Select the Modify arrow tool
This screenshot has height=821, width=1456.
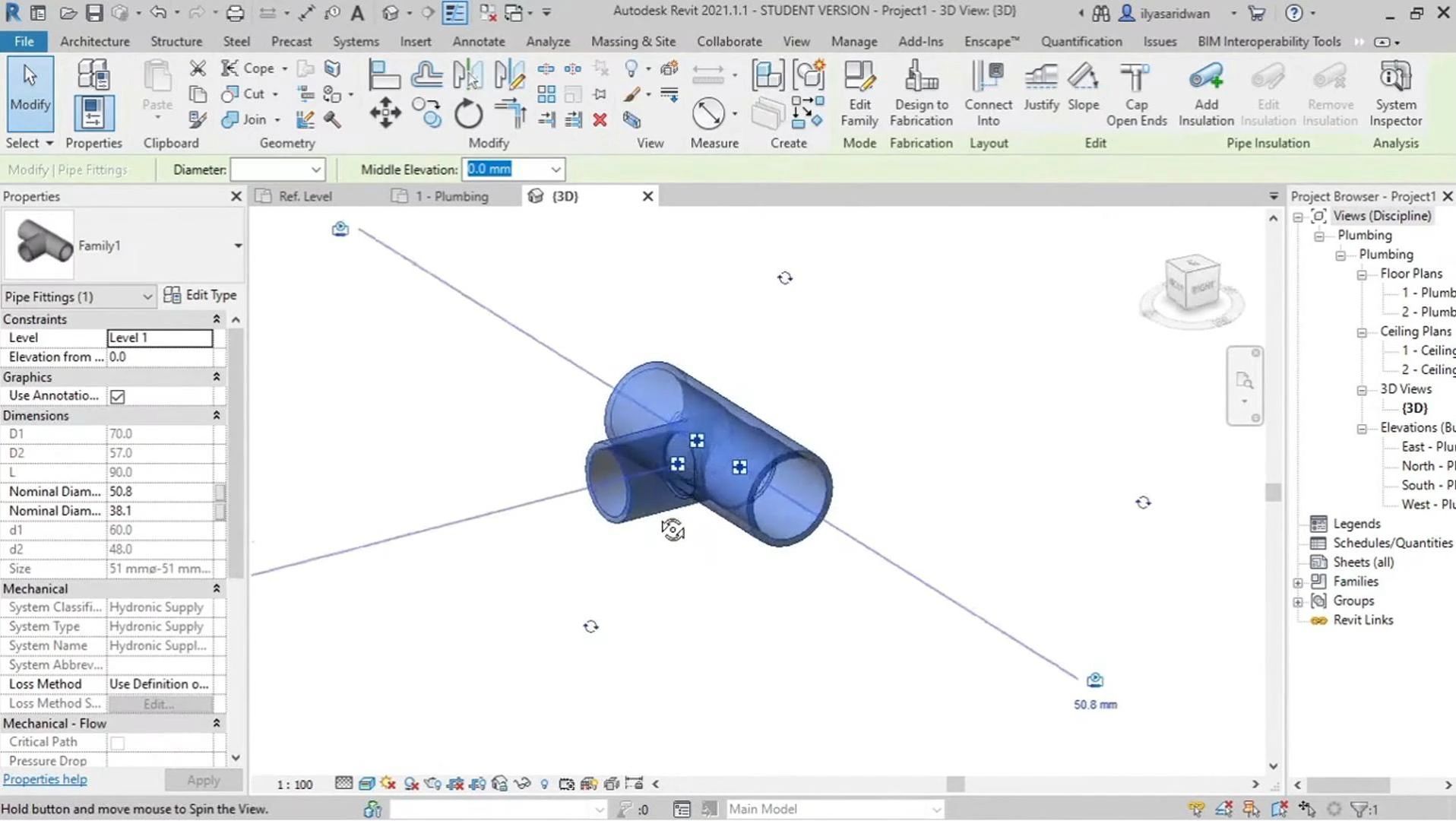tap(30, 93)
